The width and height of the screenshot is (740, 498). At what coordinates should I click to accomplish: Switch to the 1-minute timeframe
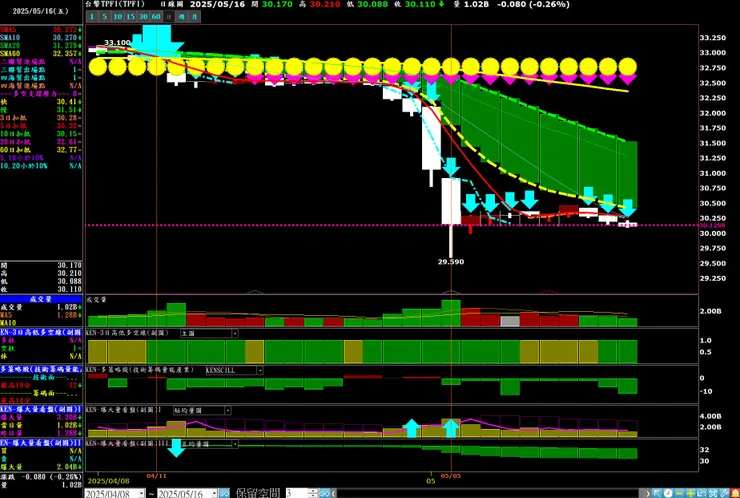click(92, 17)
